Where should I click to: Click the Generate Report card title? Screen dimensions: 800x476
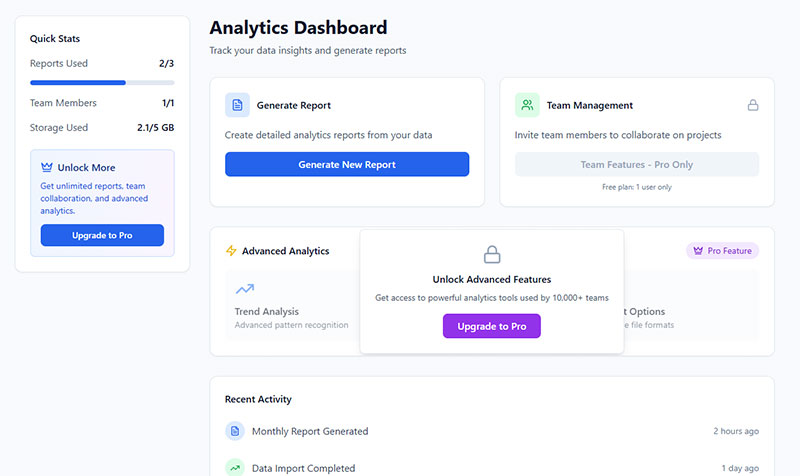click(x=293, y=106)
